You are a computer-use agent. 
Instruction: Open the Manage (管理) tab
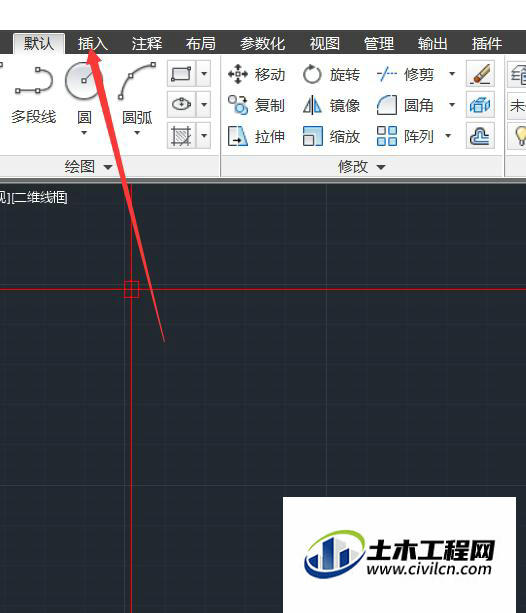(379, 43)
